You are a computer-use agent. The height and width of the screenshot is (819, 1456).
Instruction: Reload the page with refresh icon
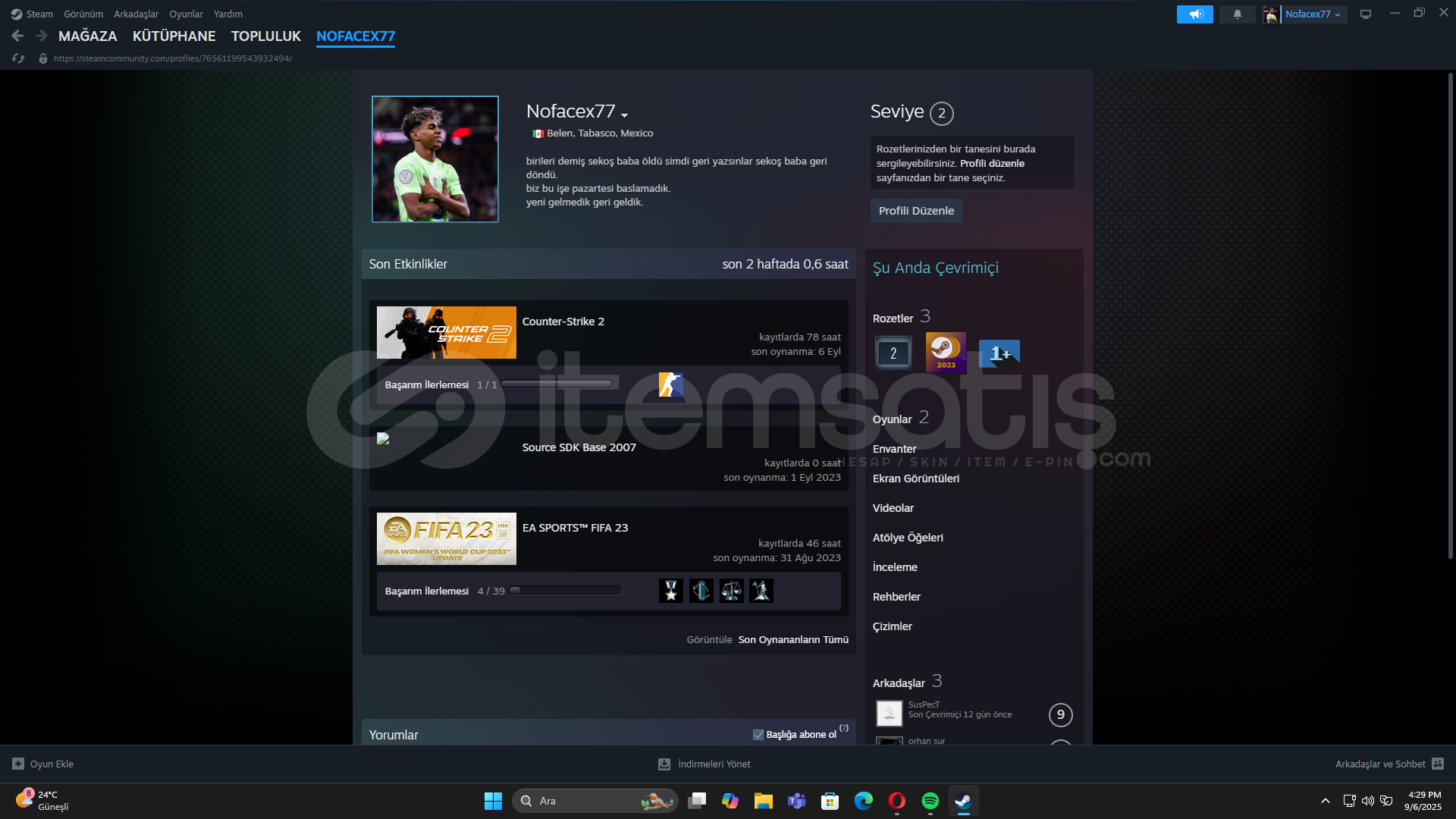click(18, 58)
